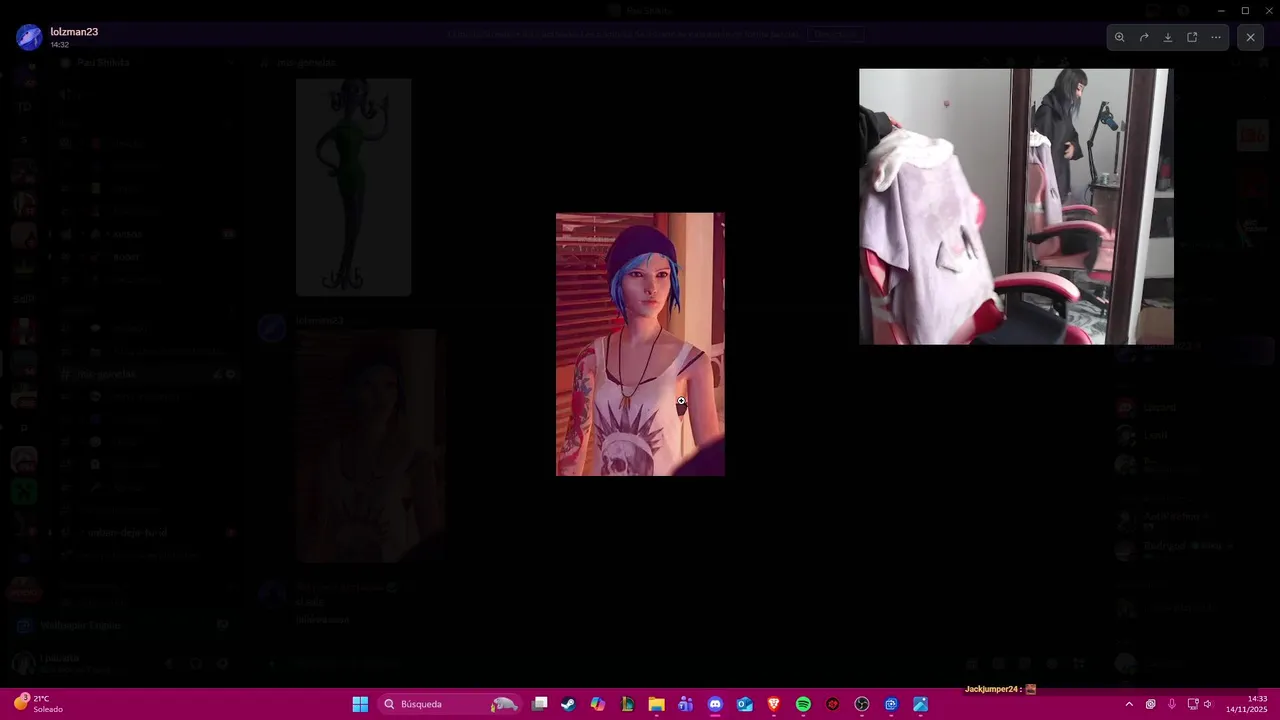Open OBS Studio from the taskbar
The image size is (1280, 720).
pyautogui.click(x=862, y=704)
